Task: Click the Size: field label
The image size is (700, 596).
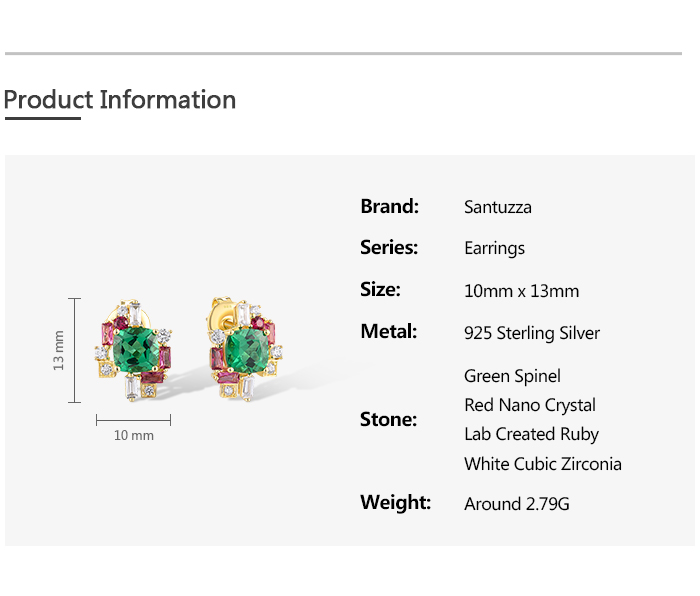Action: point(380,290)
